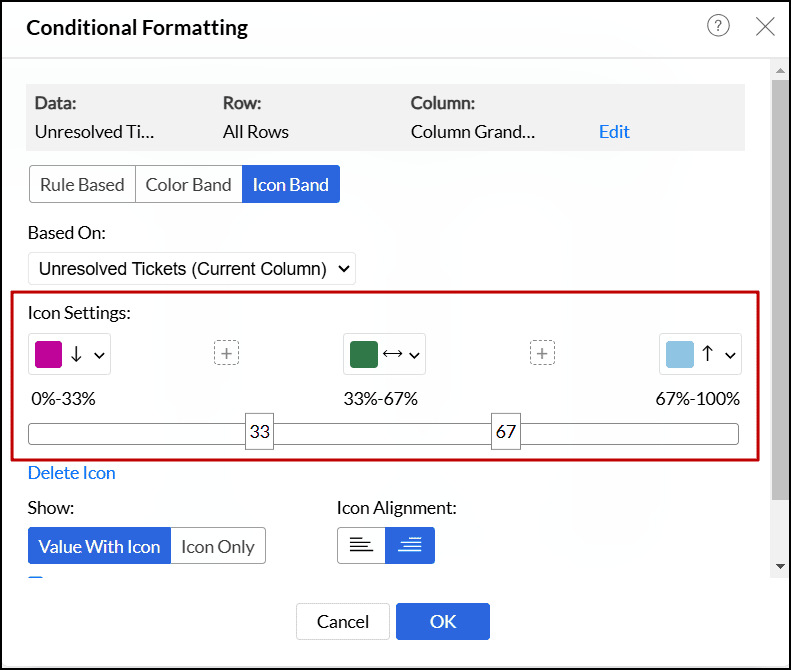The width and height of the screenshot is (791, 670).
Task: Switch to the Rule Based tab
Action: (82, 184)
